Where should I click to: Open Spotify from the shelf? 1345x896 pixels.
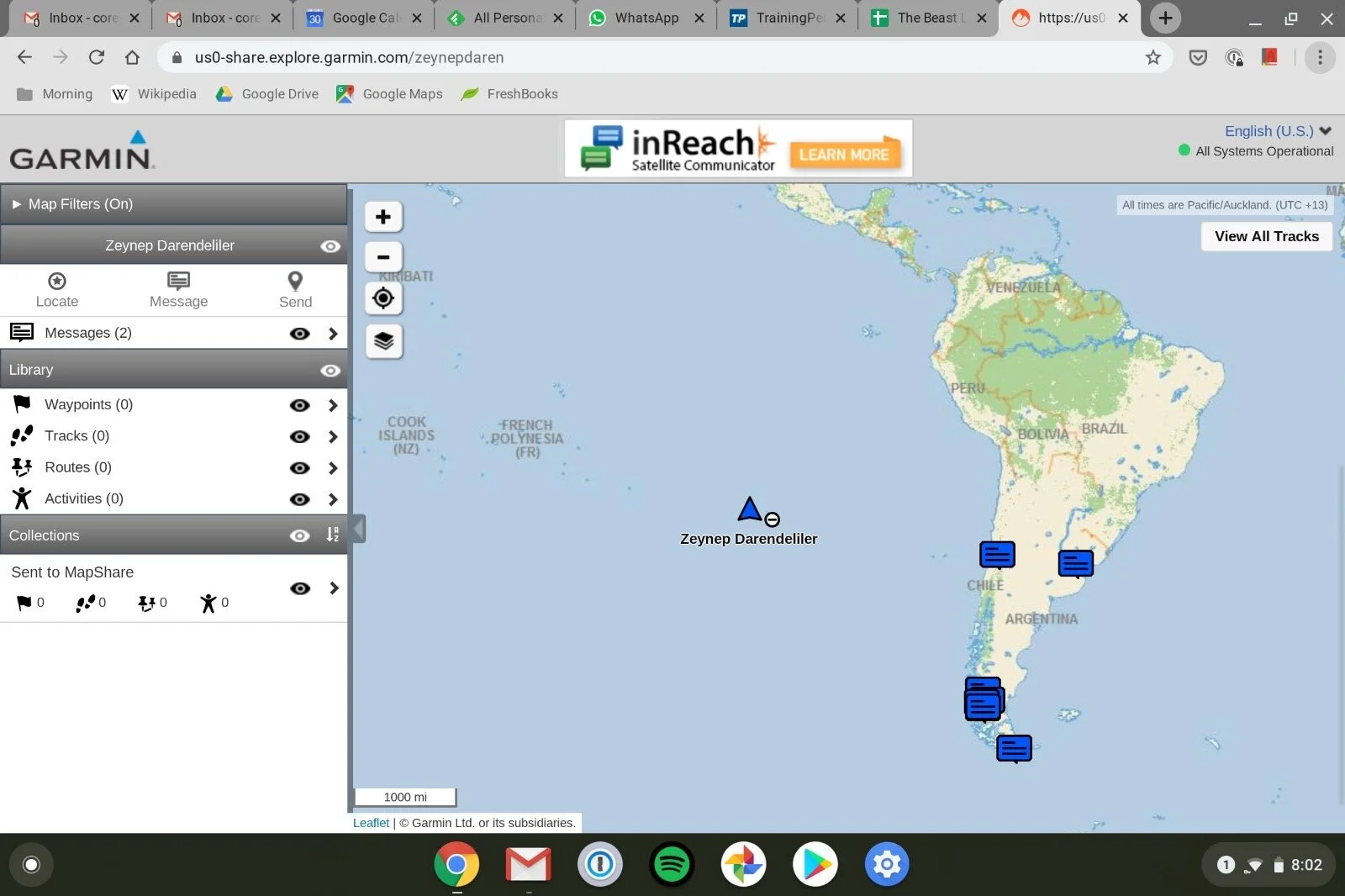tap(672, 864)
